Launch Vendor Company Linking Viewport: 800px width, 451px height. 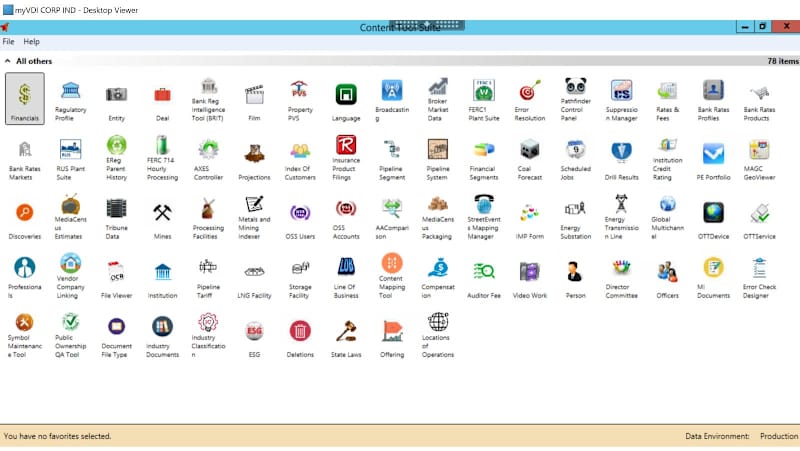(x=70, y=277)
